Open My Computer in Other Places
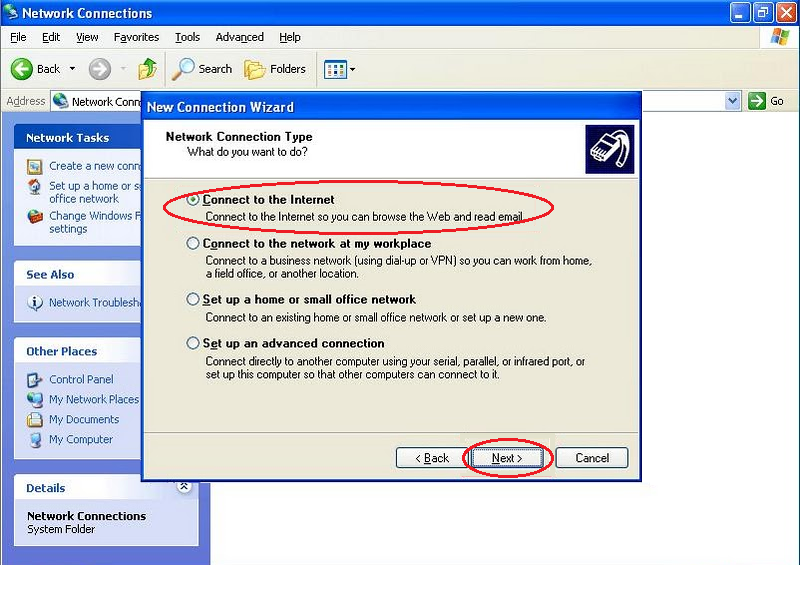The image size is (800, 598). click(x=80, y=440)
